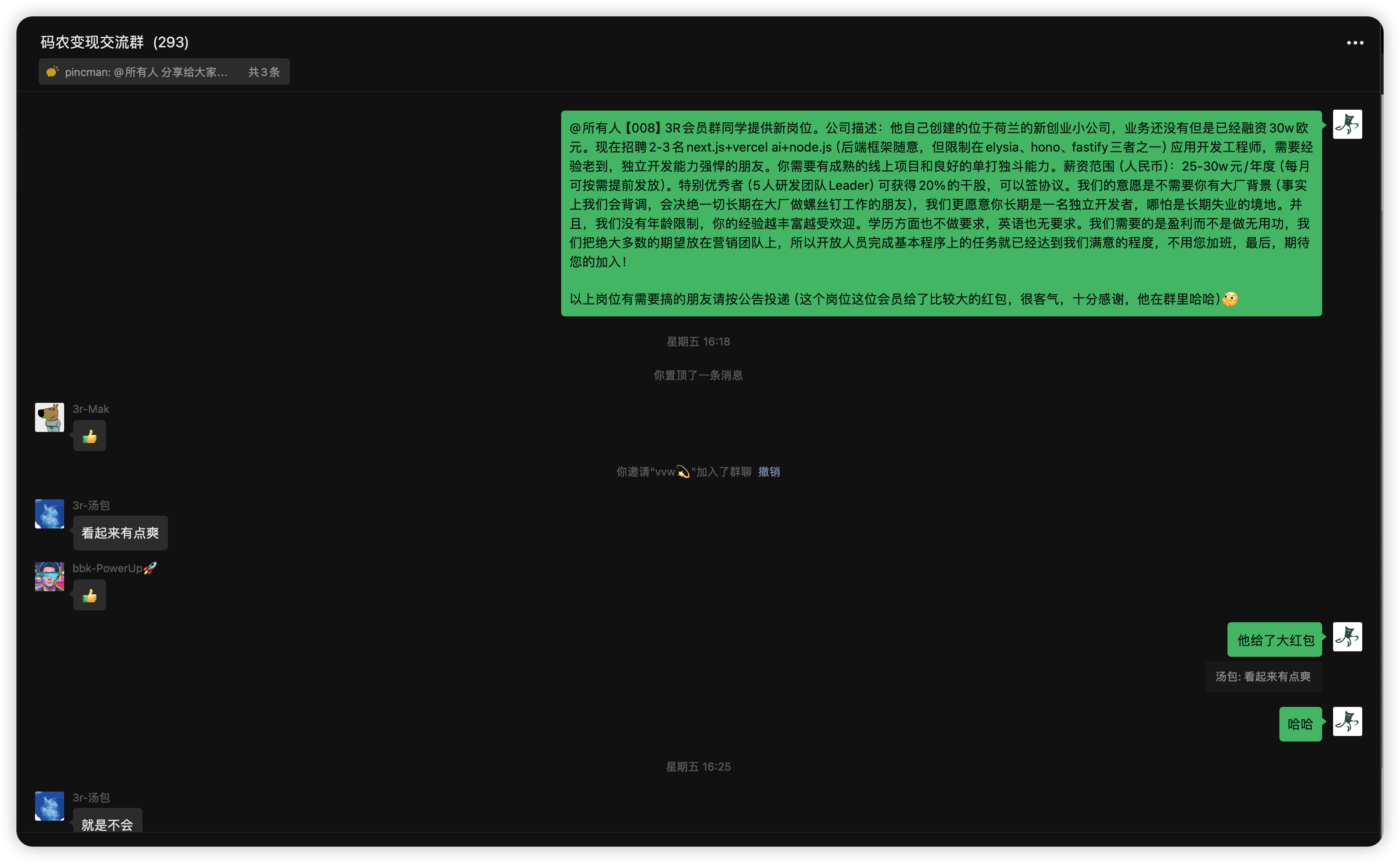Click the green 他给了大红包 bubble
The height and width of the screenshot is (863, 1400).
[x=1274, y=640]
